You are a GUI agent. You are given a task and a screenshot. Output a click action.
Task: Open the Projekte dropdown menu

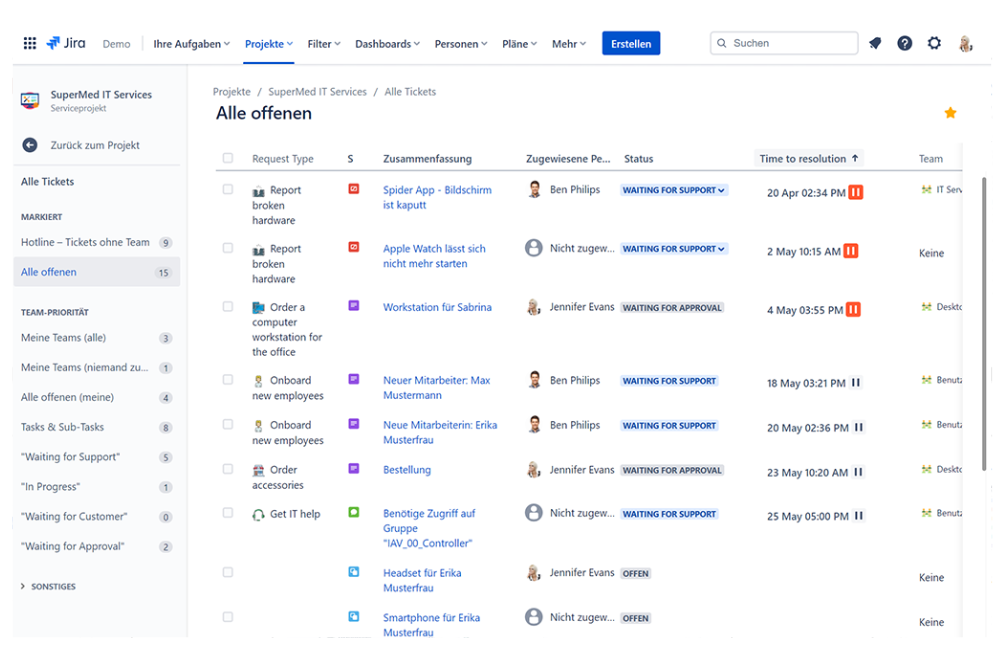click(x=268, y=44)
